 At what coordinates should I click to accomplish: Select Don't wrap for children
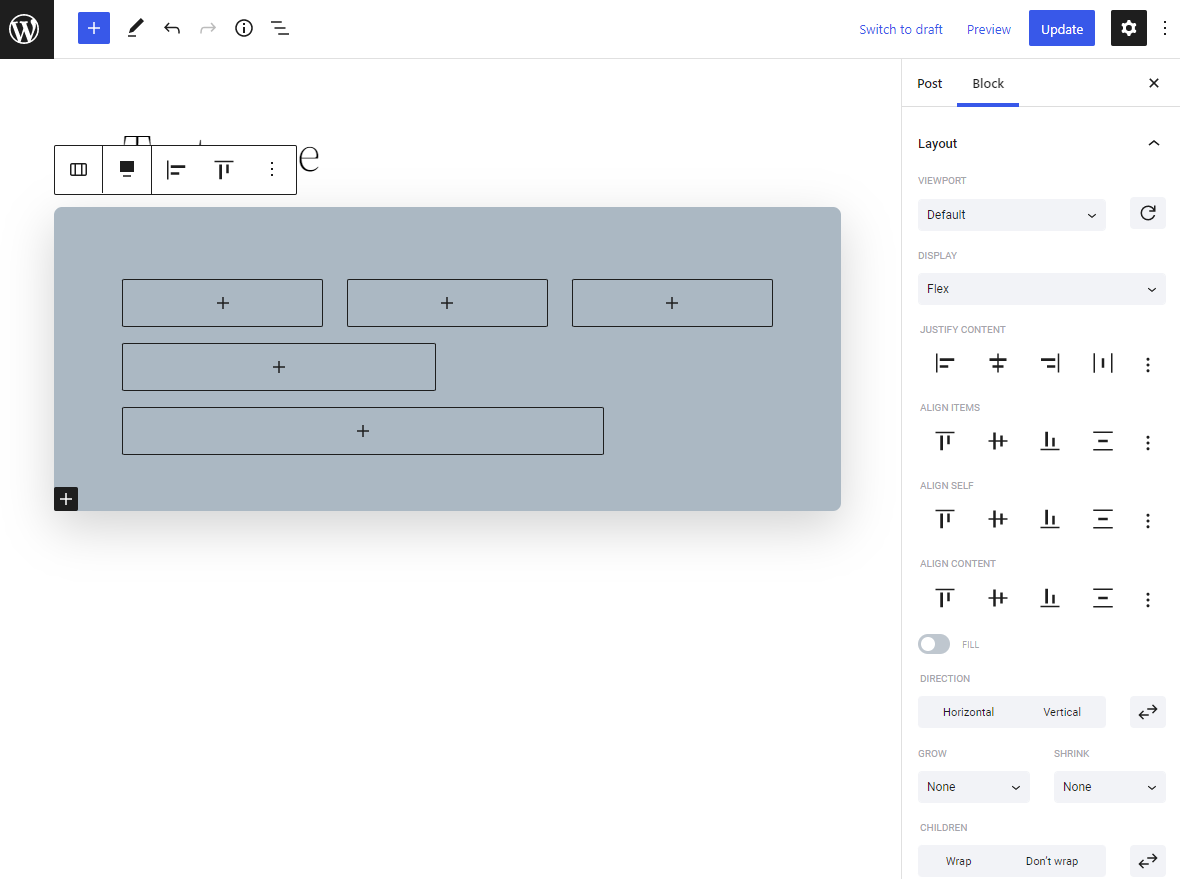tap(1051, 861)
